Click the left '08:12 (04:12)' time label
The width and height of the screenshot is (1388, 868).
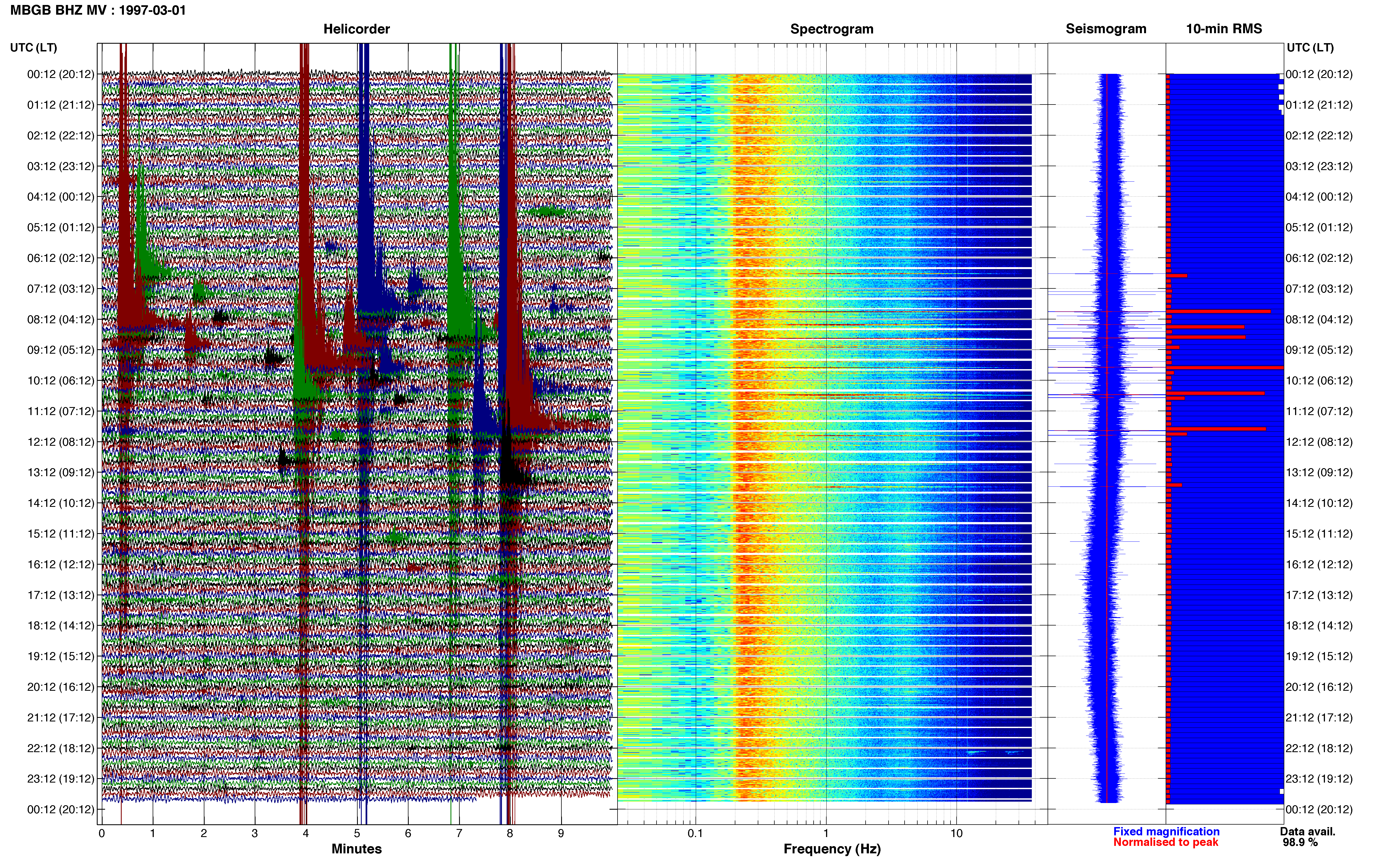point(61,319)
